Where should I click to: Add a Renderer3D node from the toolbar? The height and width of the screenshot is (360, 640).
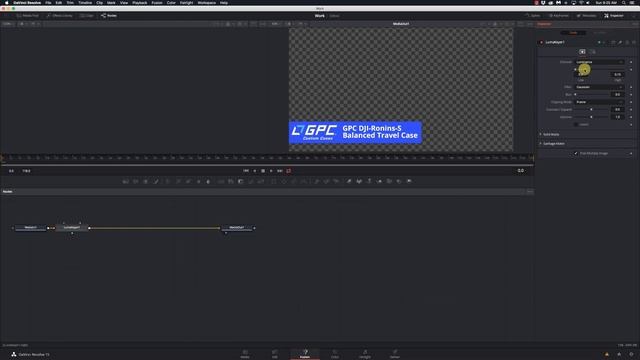point(409,181)
